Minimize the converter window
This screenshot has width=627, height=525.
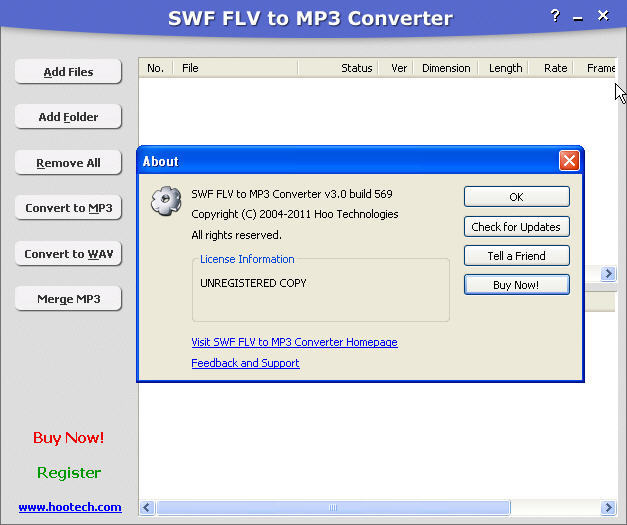(577, 18)
